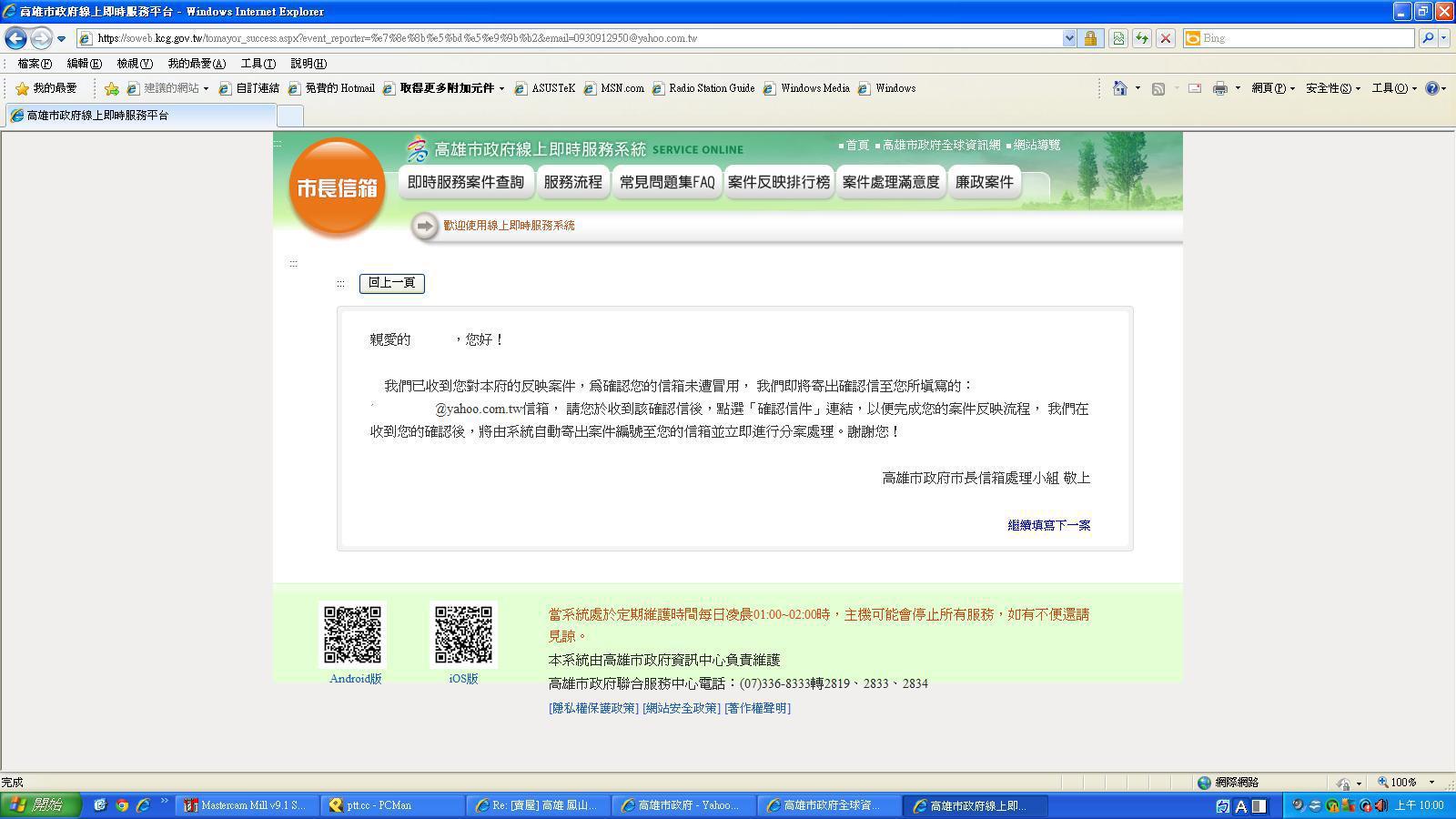This screenshot has width=1456, height=819.
Task: Click the orange 市長信箱 logo
Action: click(x=337, y=187)
